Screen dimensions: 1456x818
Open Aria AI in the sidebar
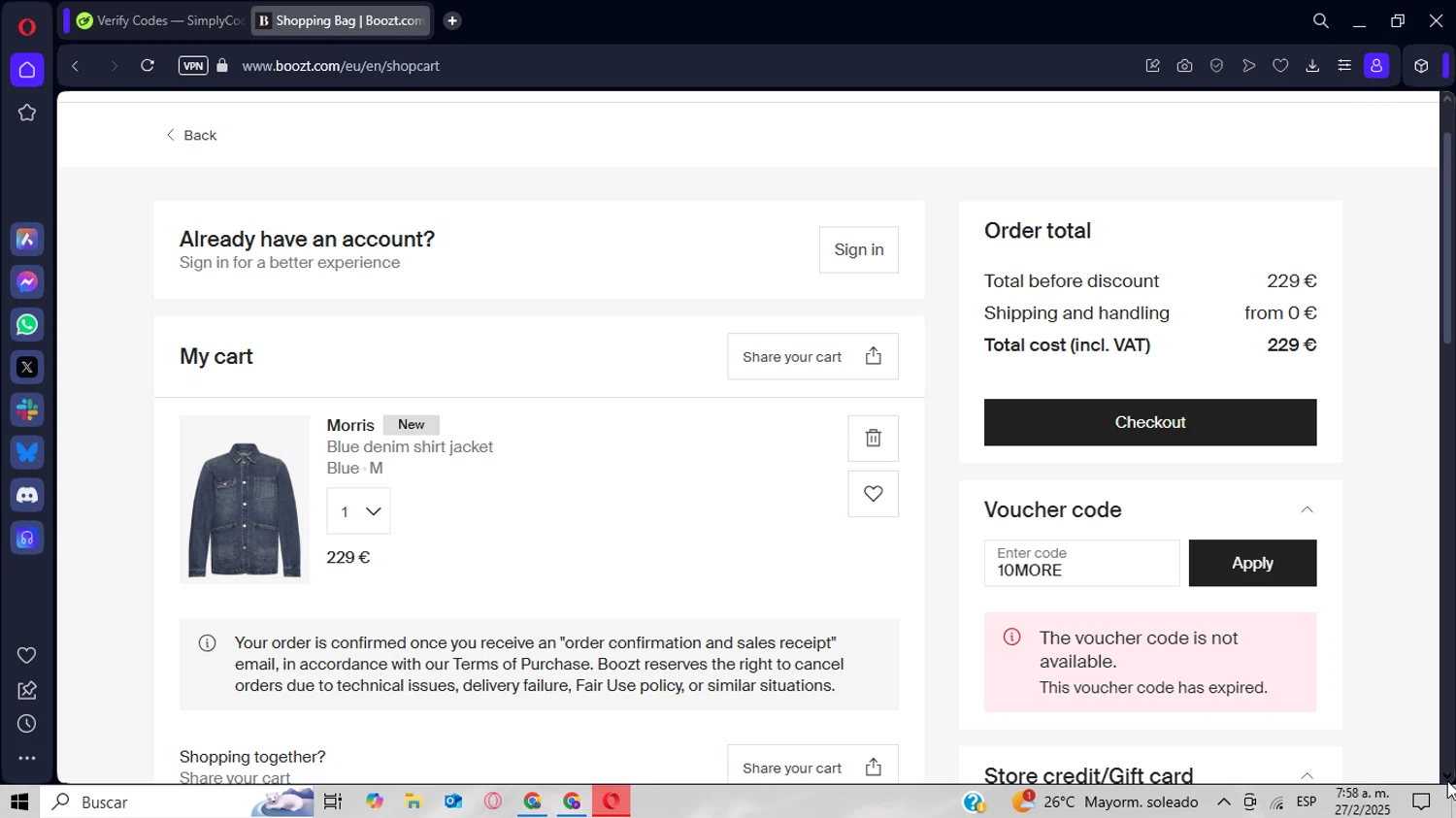pyautogui.click(x=27, y=239)
